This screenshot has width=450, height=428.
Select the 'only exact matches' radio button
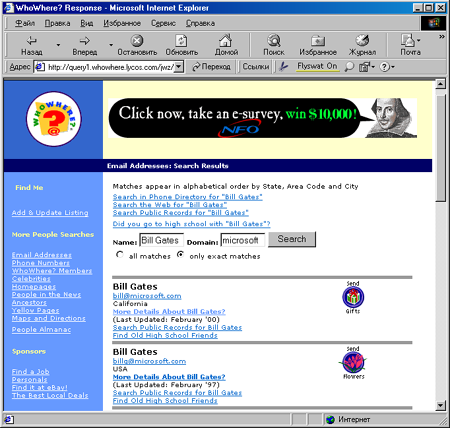click(x=180, y=255)
